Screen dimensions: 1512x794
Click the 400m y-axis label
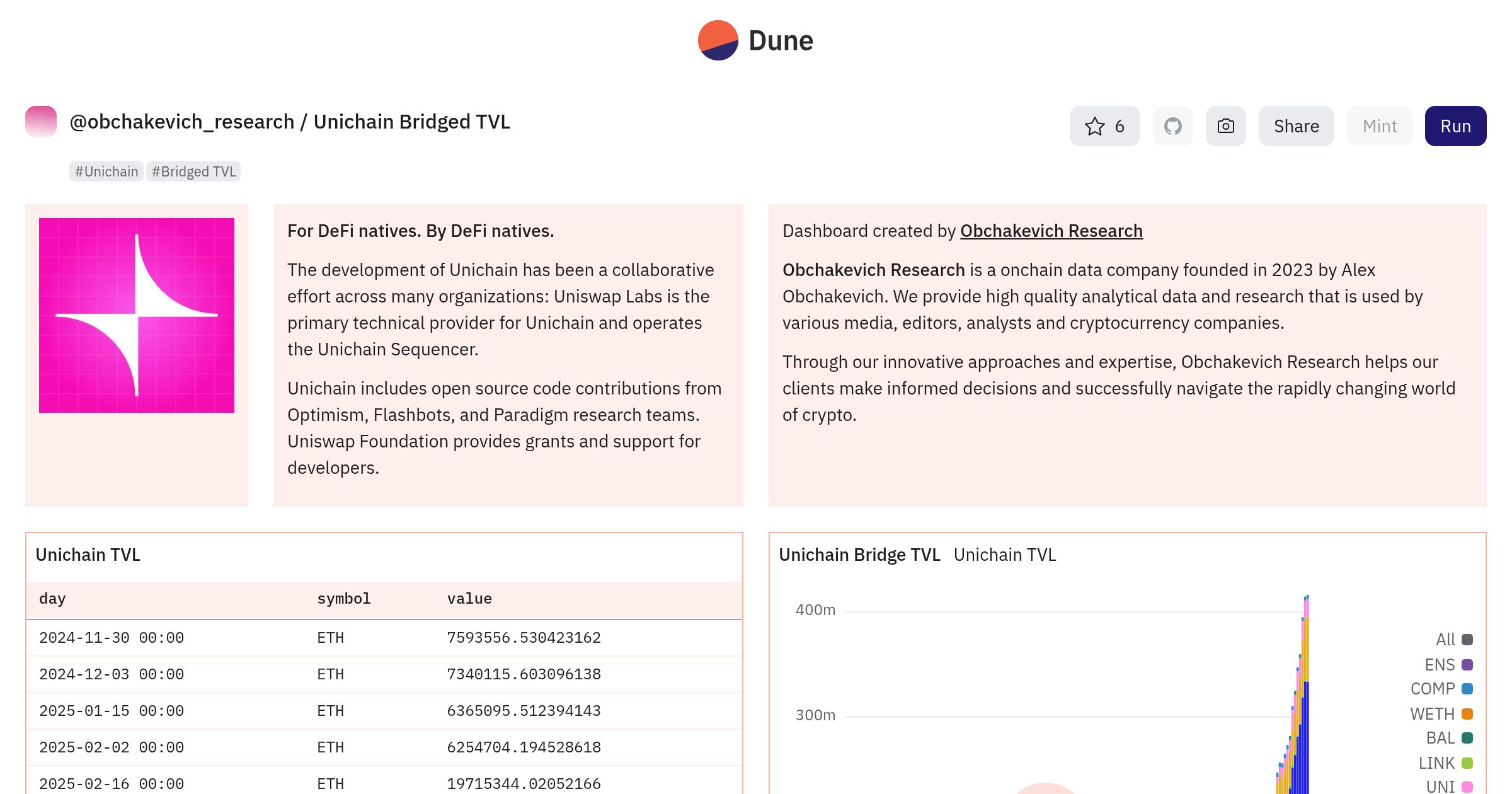click(x=815, y=610)
